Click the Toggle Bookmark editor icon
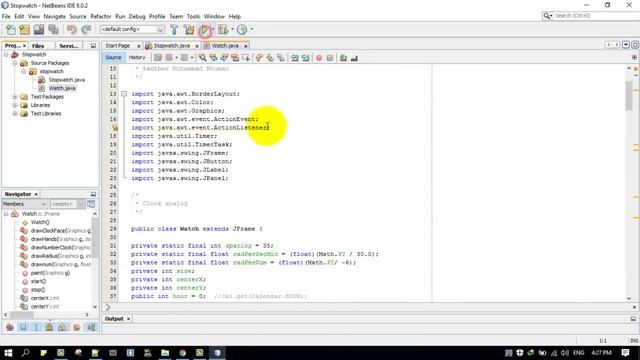This screenshot has height=360, width=640. click(280, 58)
